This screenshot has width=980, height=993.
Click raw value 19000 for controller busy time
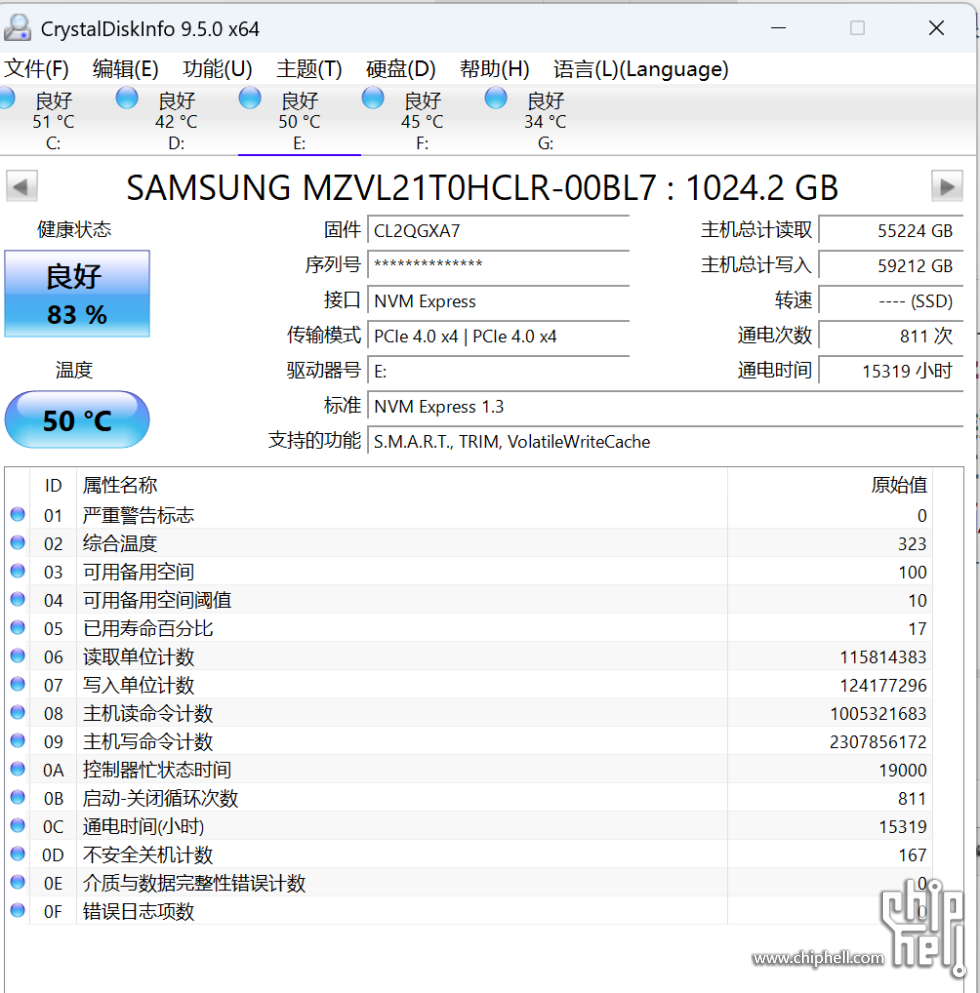click(x=903, y=770)
